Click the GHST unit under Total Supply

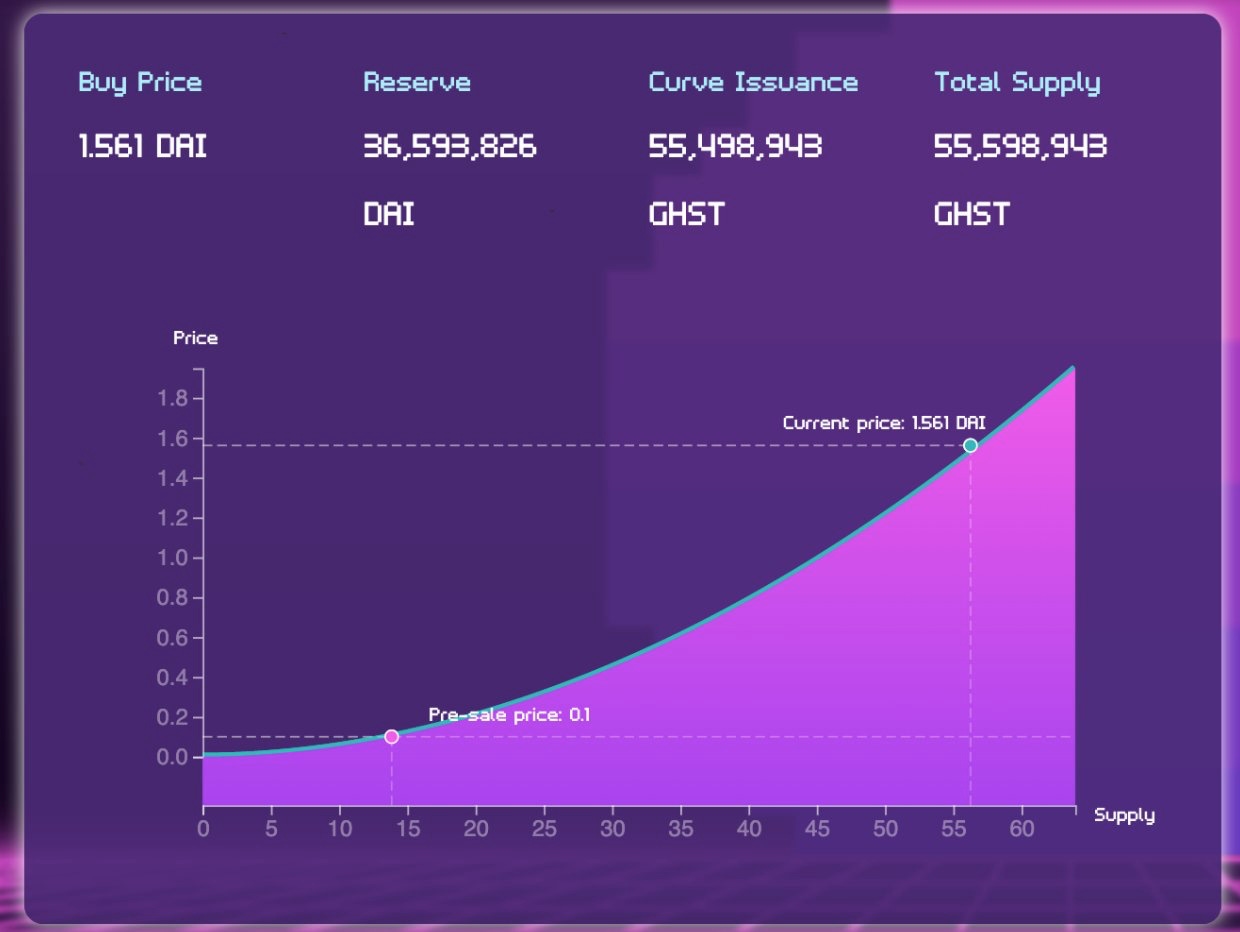(972, 214)
